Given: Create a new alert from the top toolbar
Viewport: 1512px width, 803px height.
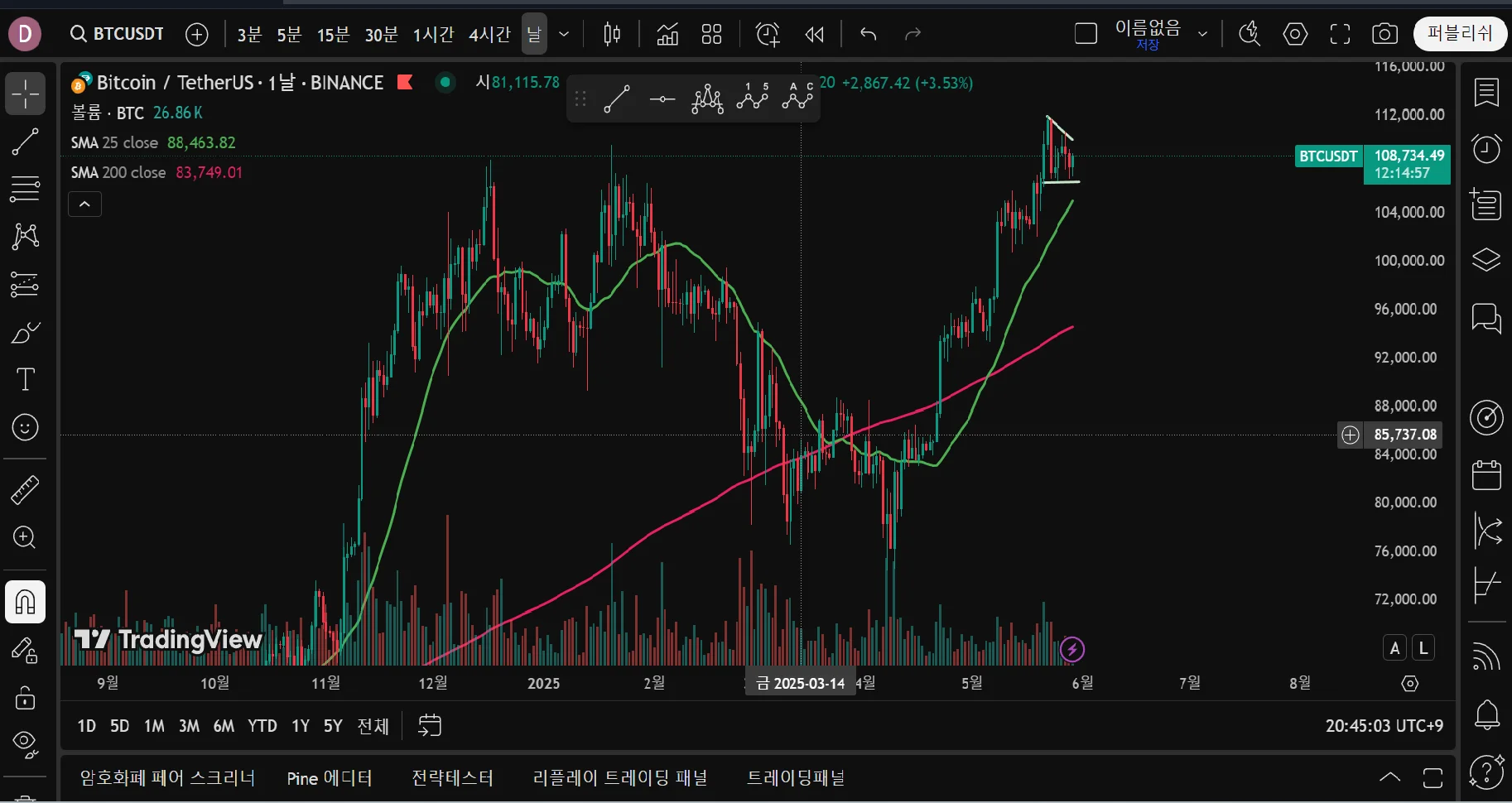Looking at the screenshot, I should (x=768, y=34).
